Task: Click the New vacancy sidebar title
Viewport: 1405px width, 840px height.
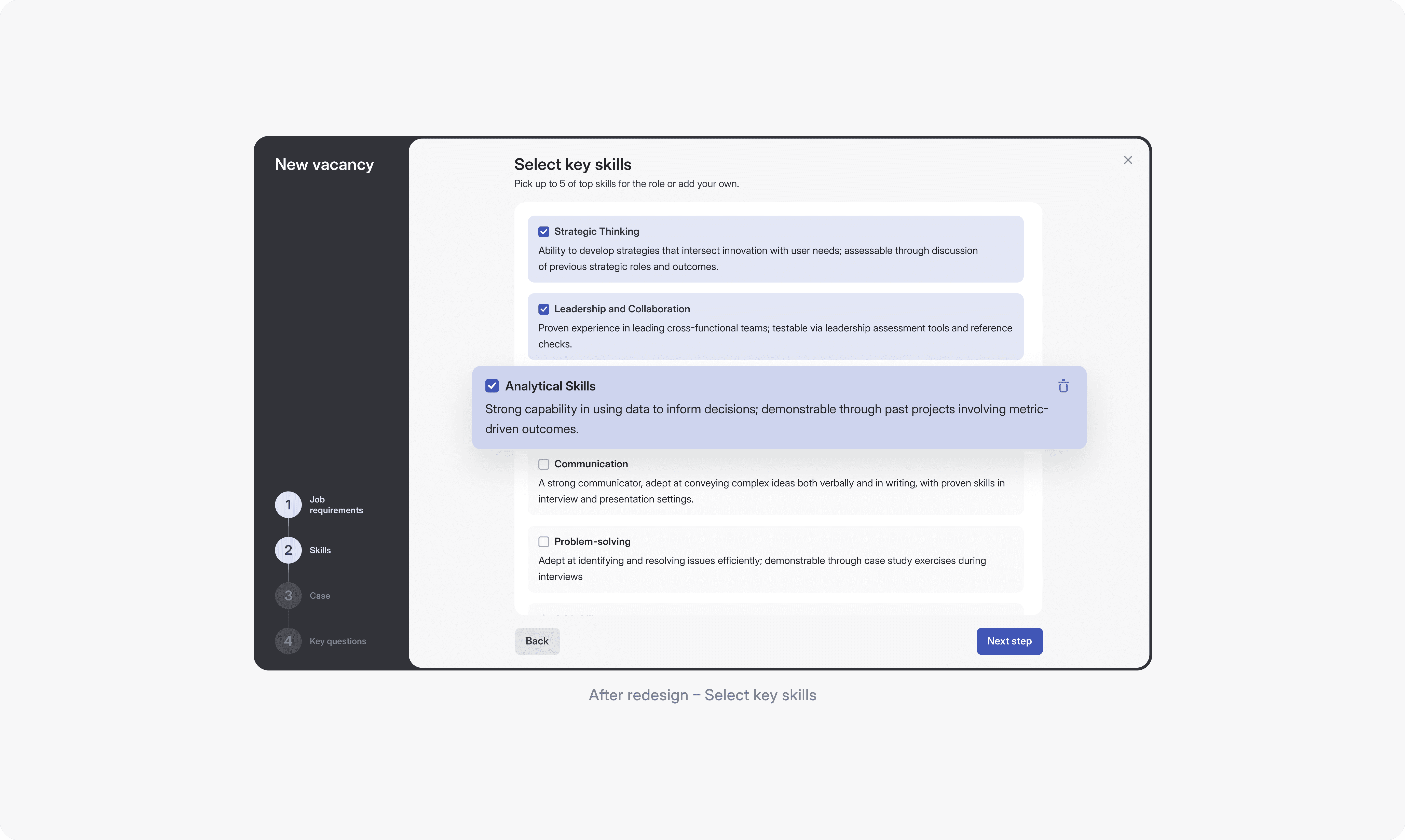Action: point(324,165)
